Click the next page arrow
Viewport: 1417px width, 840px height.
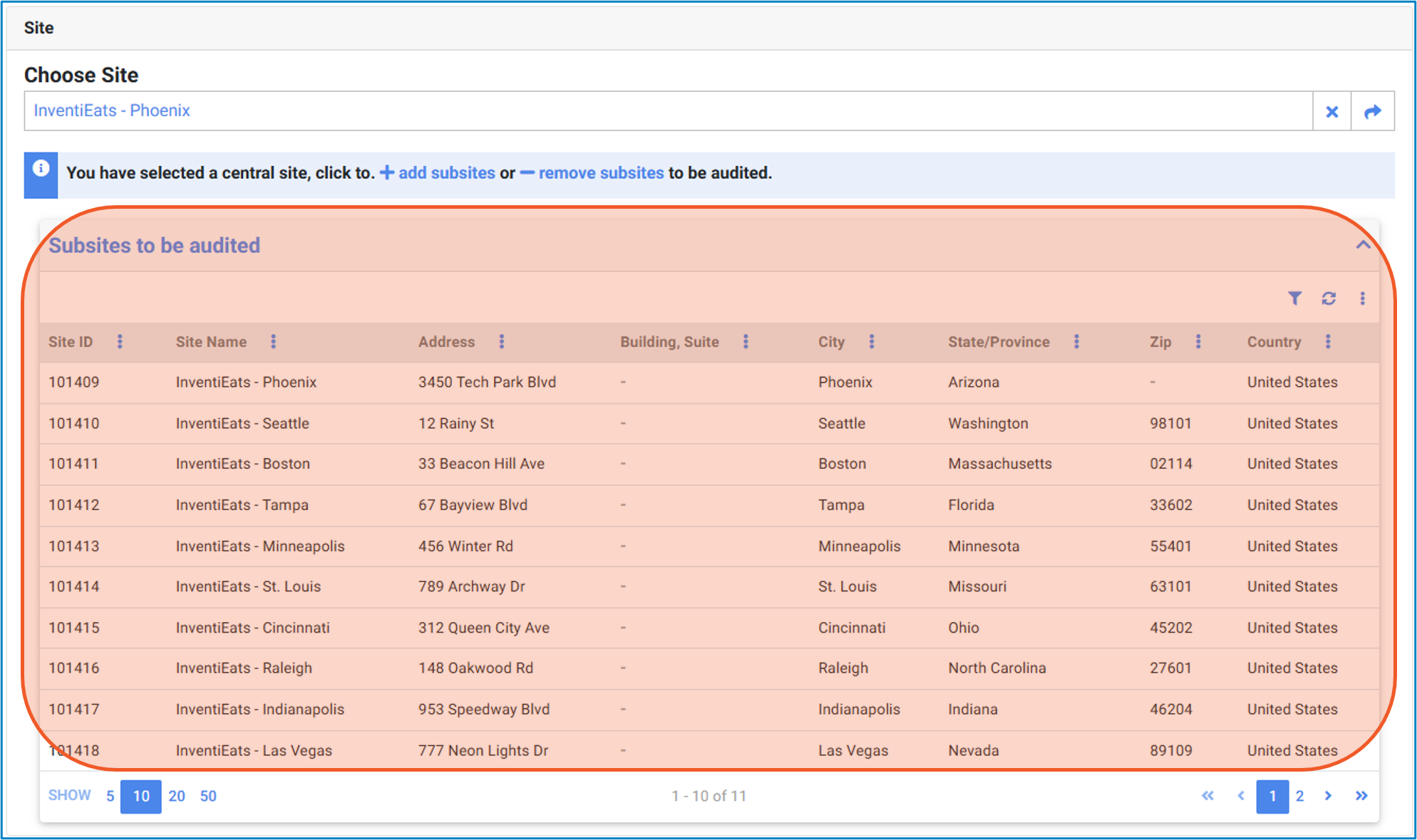(x=1328, y=796)
